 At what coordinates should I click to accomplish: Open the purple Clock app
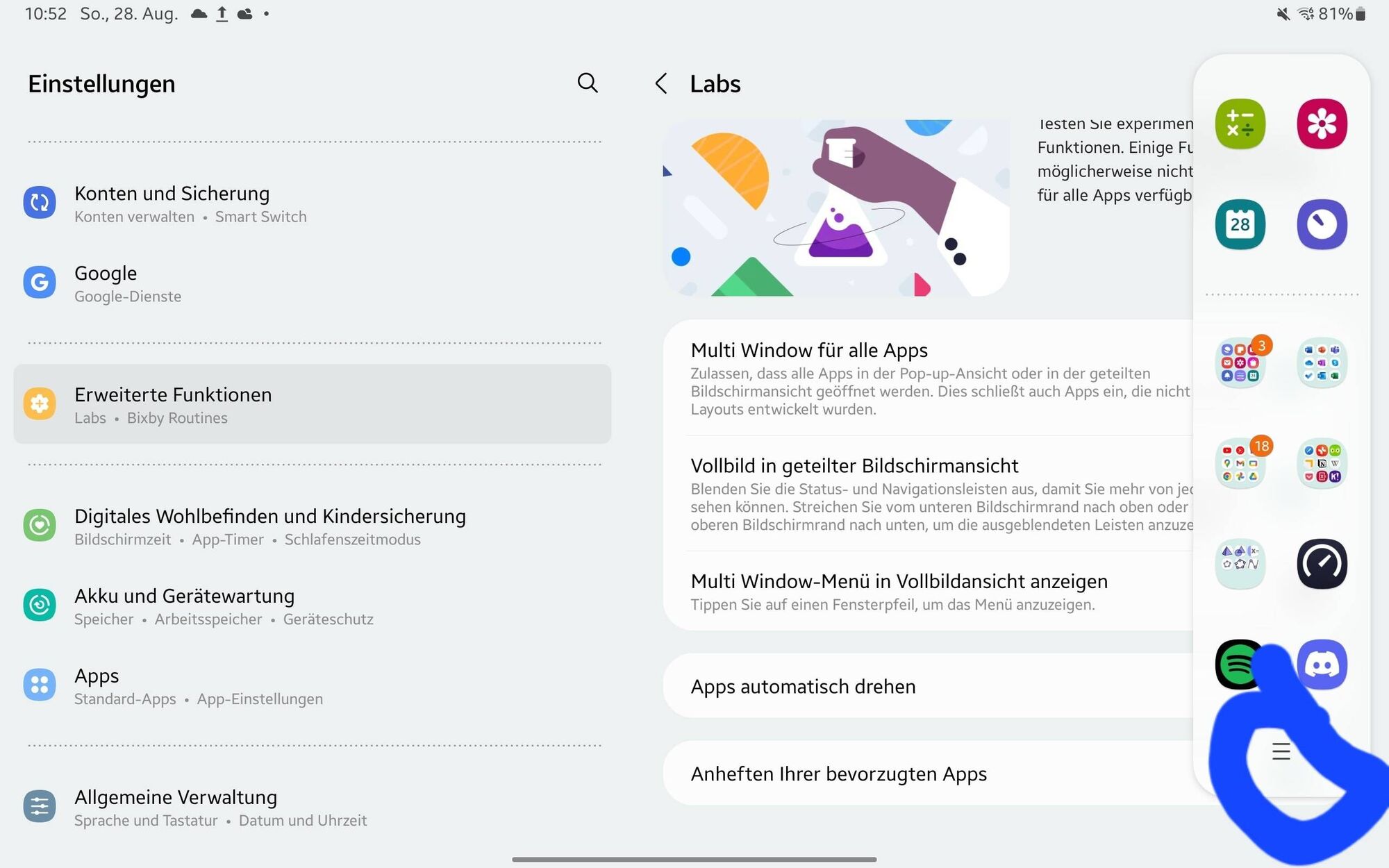[1322, 224]
